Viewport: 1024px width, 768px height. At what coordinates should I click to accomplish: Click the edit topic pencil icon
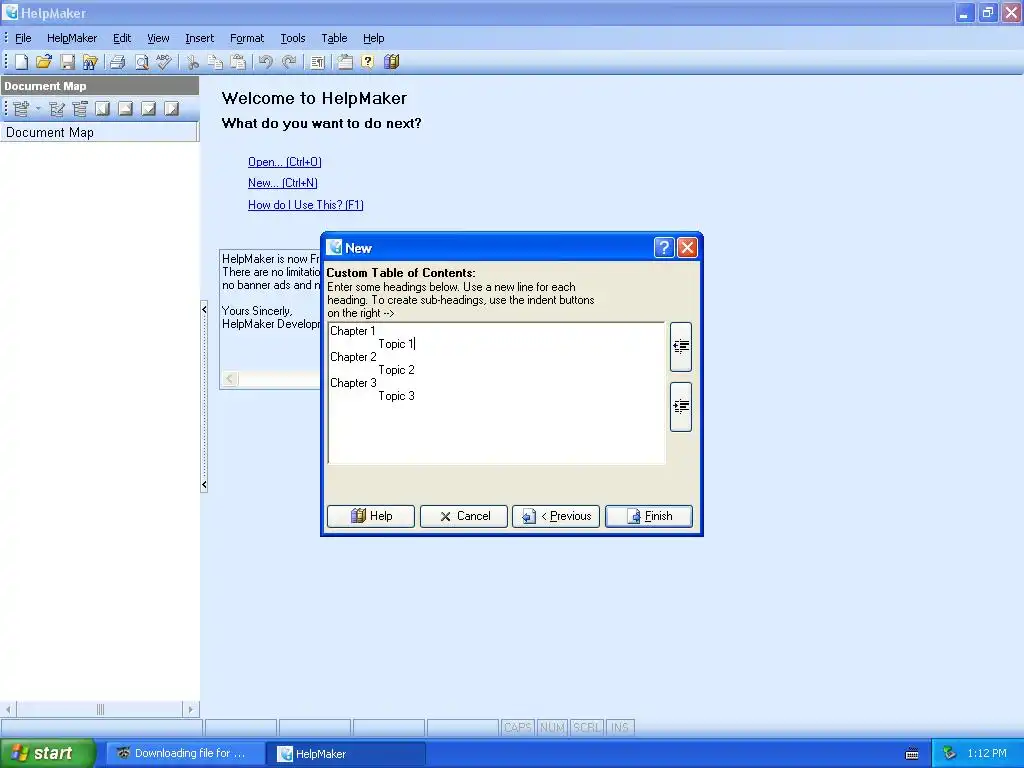pos(57,109)
